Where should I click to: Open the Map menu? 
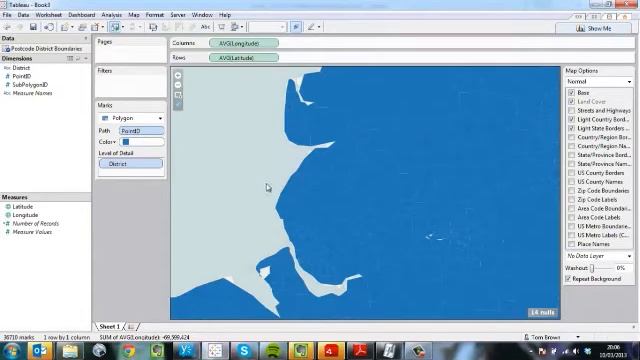click(134, 15)
